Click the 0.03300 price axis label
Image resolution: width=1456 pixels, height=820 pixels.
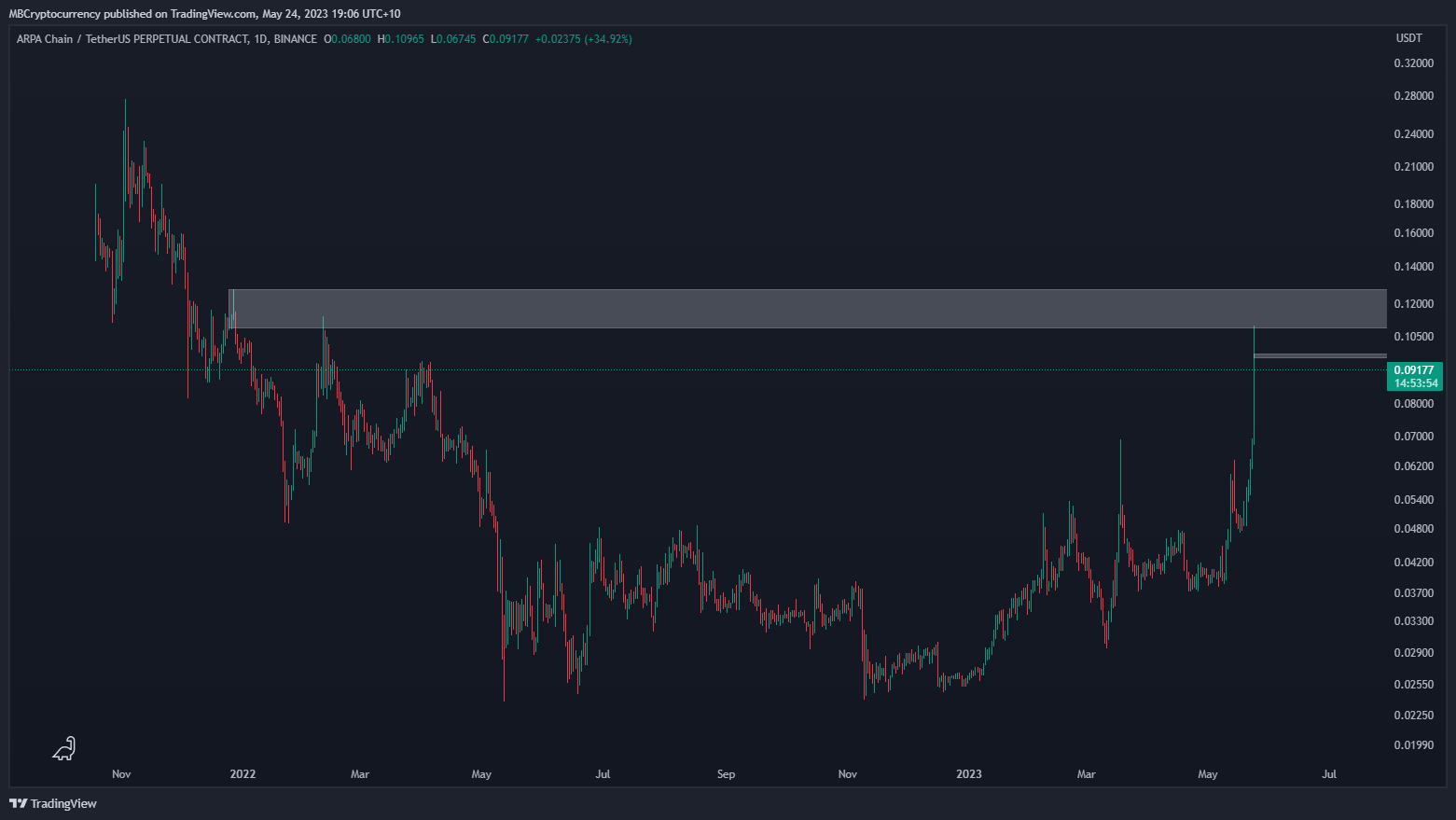[x=1414, y=621]
